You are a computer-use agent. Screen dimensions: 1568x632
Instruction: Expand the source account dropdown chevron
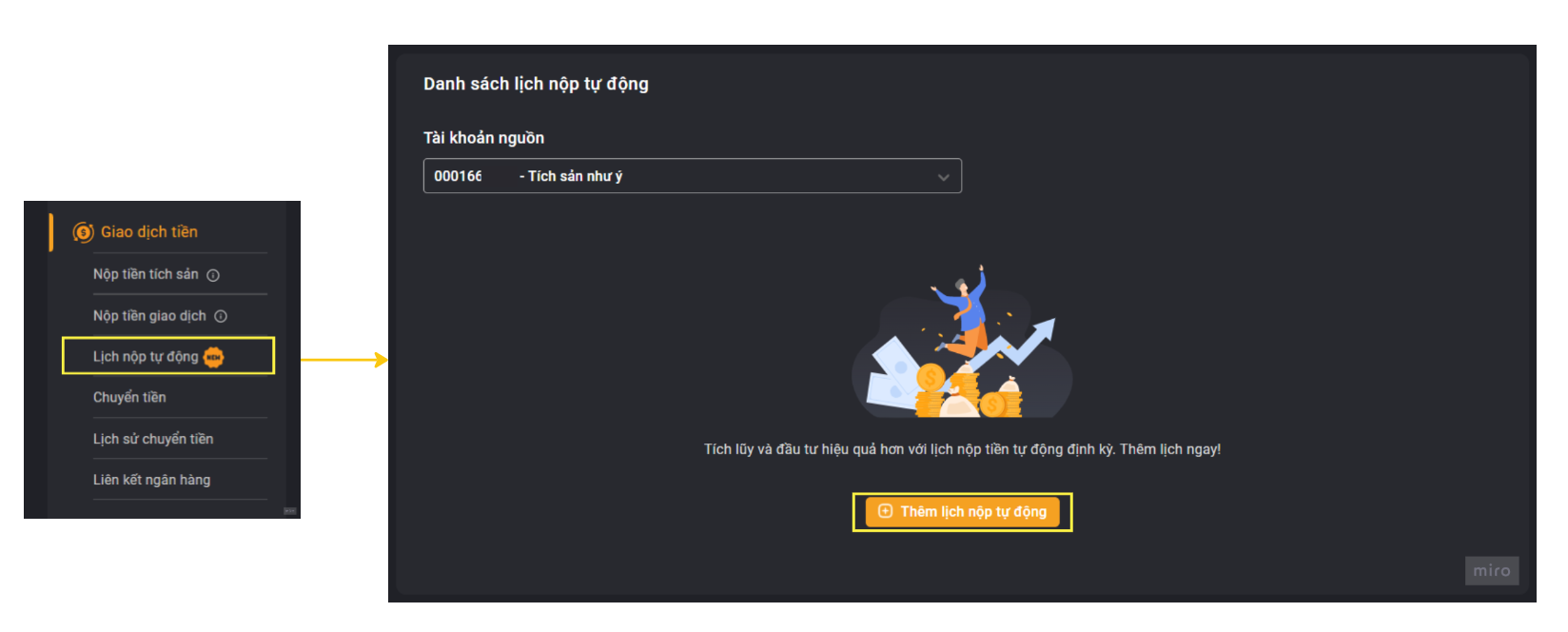pos(943,177)
